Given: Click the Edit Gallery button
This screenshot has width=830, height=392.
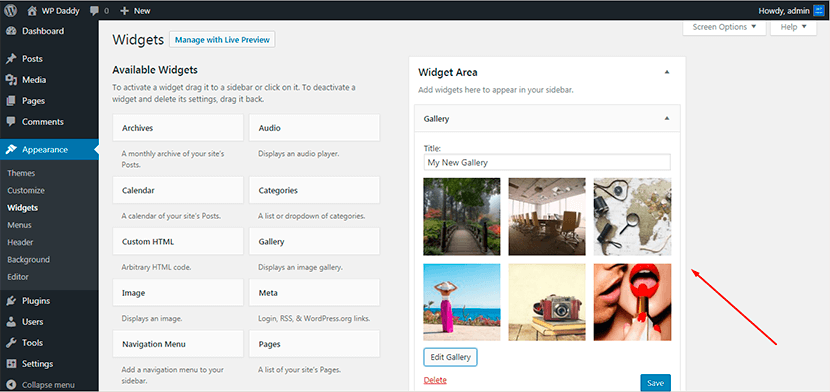Looking at the screenshot, I should (450, 357).
